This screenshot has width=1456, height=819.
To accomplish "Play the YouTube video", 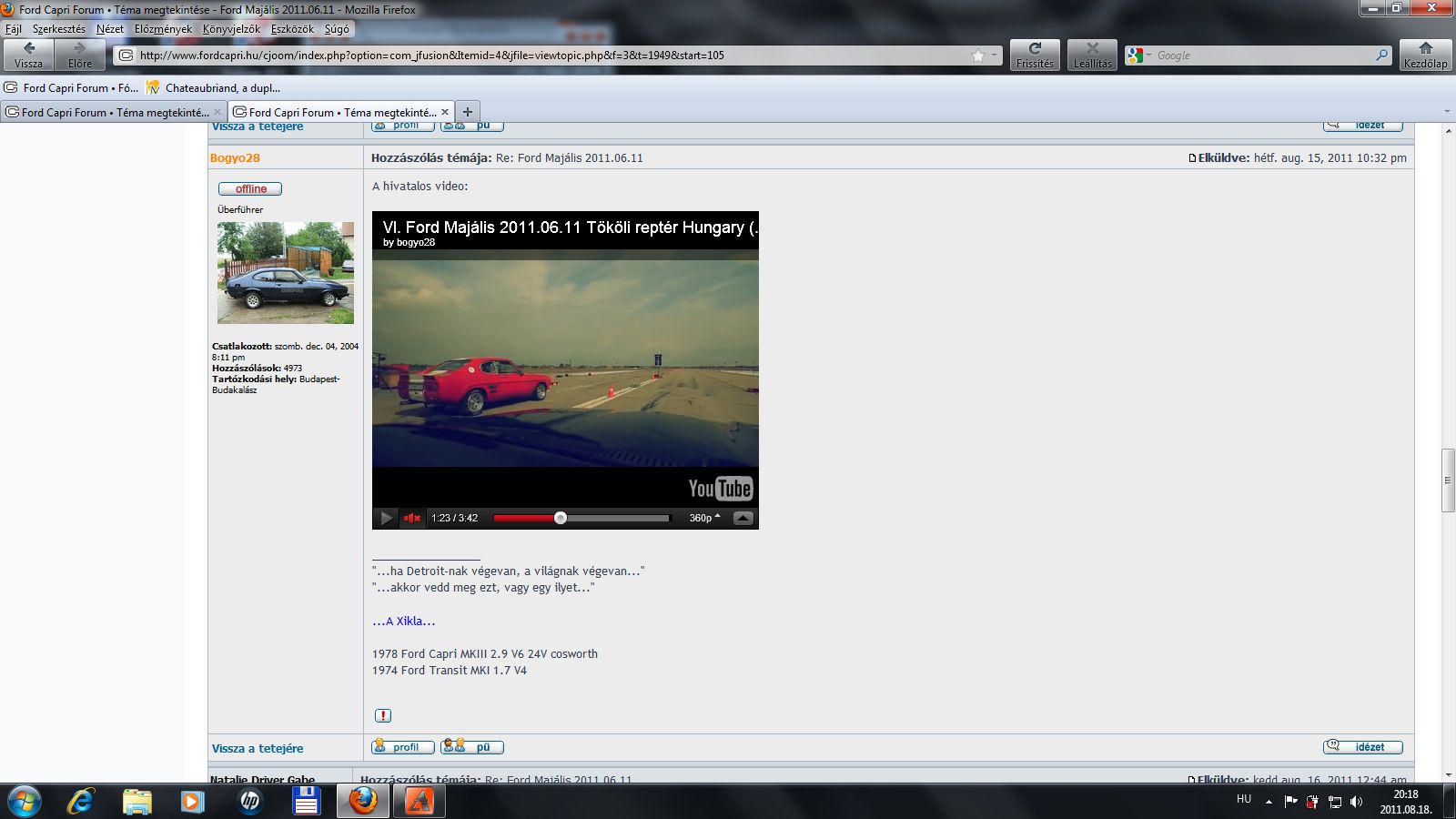I will 386,518.
